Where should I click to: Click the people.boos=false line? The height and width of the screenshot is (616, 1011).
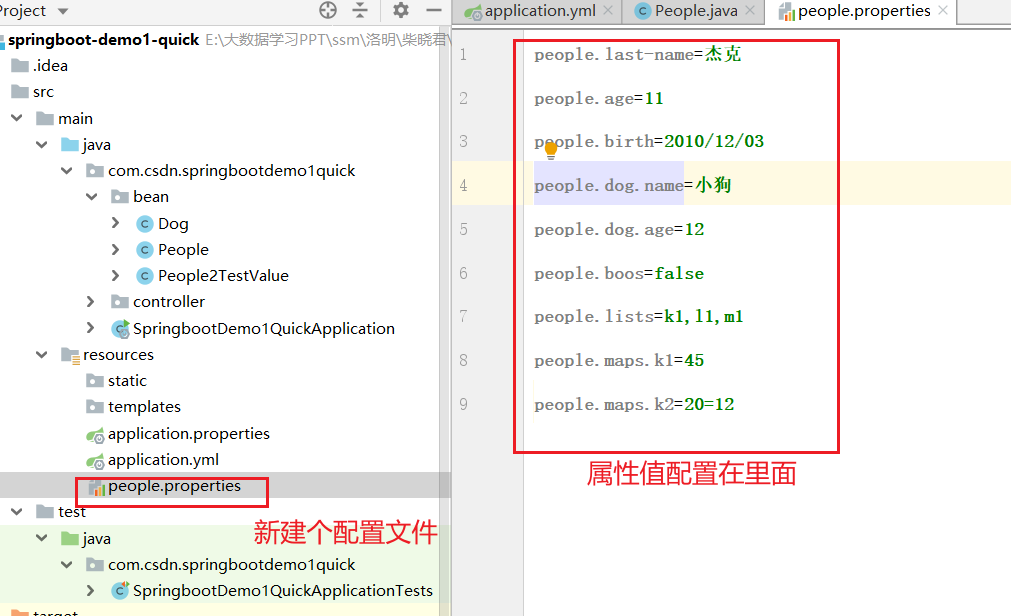tap(619, 273)
